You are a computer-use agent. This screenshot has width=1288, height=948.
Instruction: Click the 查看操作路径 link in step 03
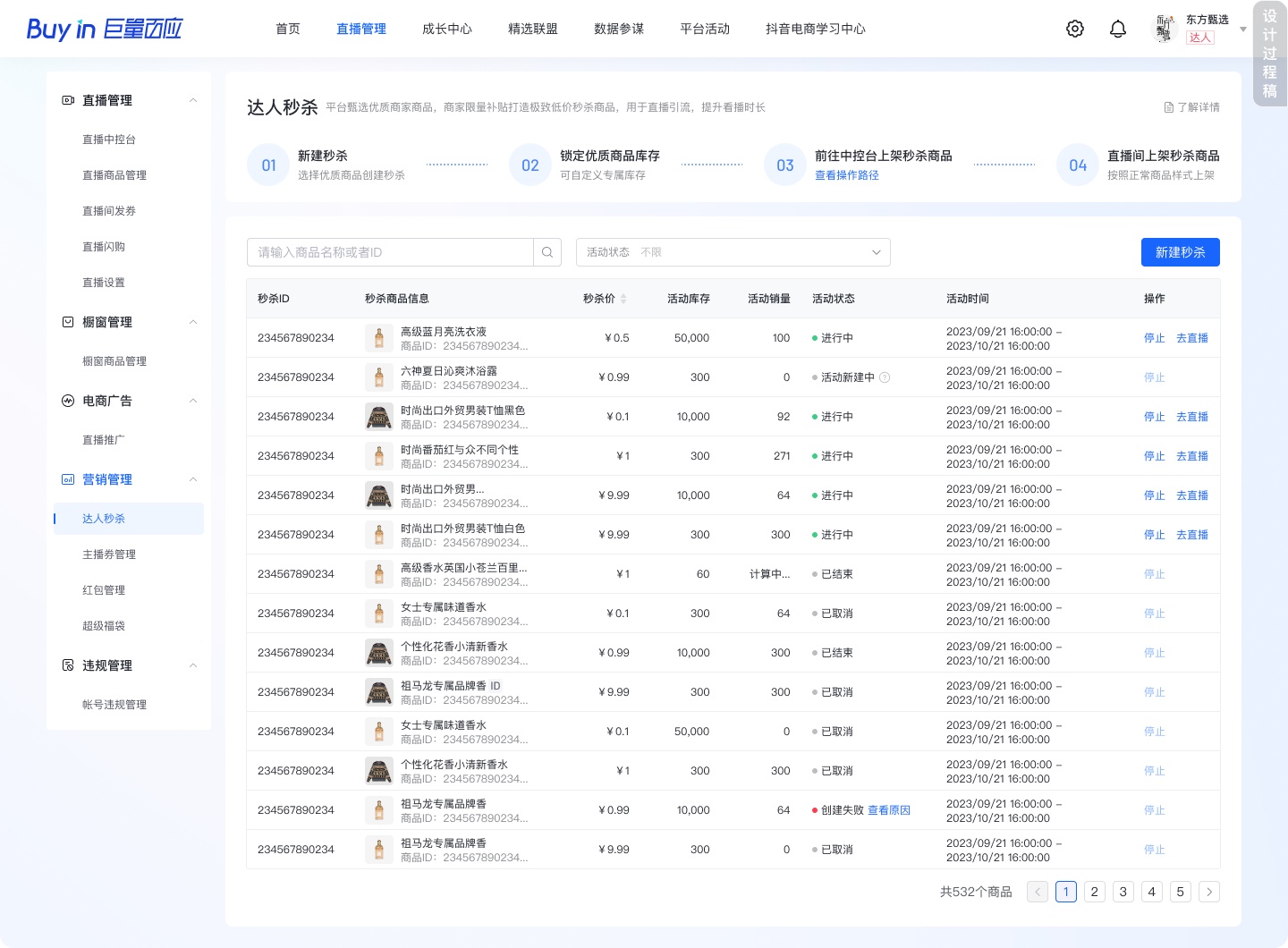click(847, 175)
